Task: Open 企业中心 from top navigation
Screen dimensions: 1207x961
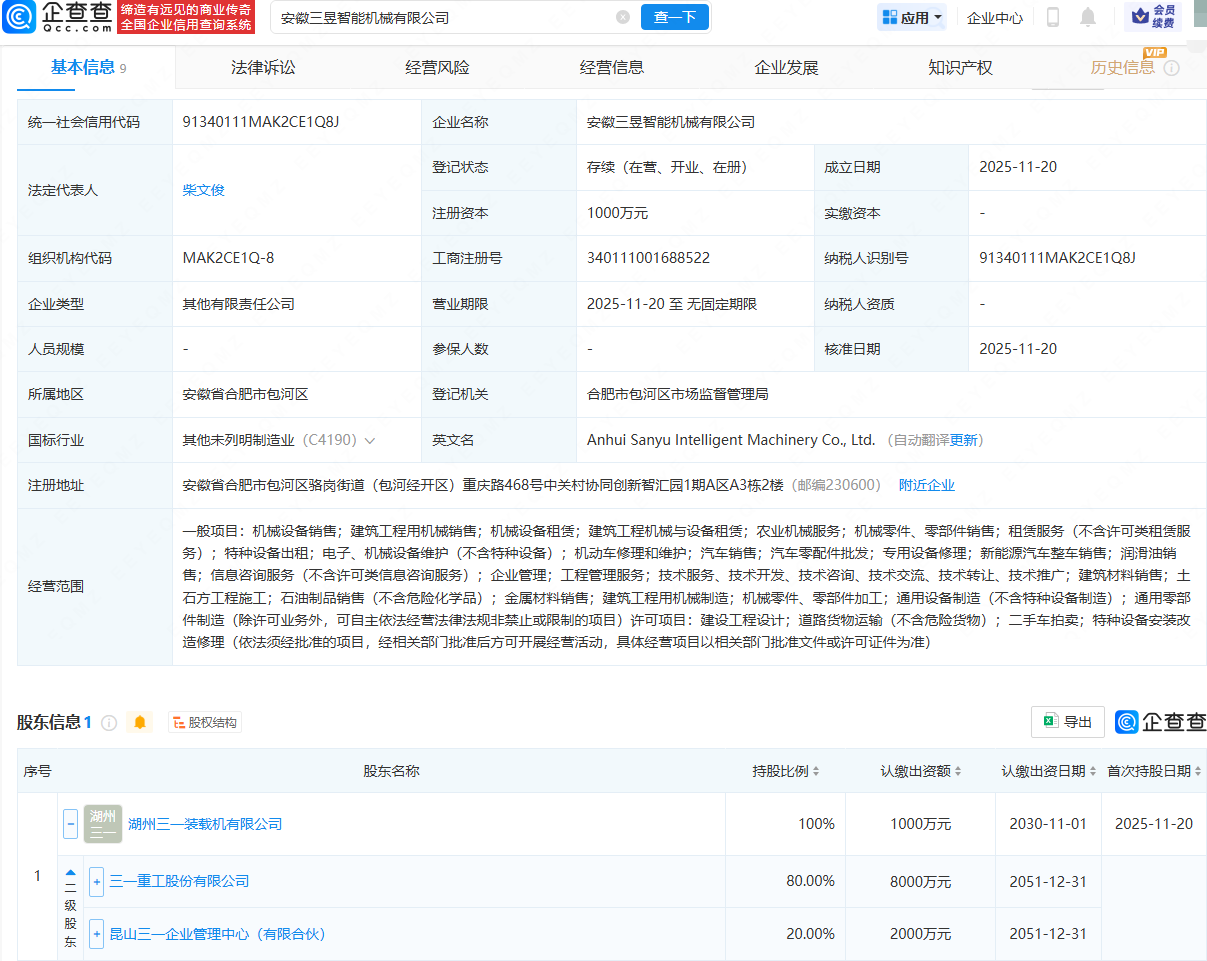Action: point(994,18)
